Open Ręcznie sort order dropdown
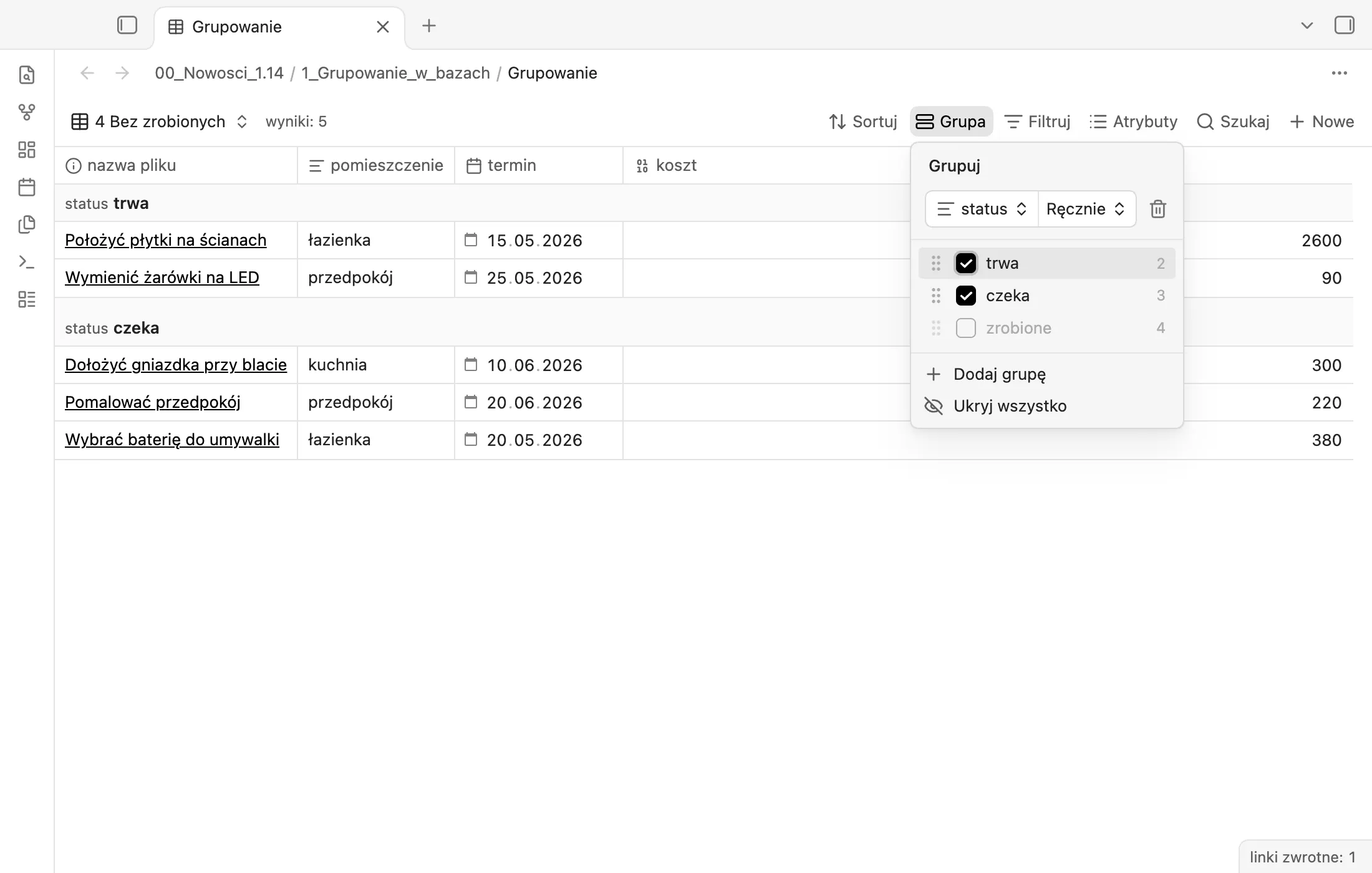The image size is (1372, 873). point(1086,209)
